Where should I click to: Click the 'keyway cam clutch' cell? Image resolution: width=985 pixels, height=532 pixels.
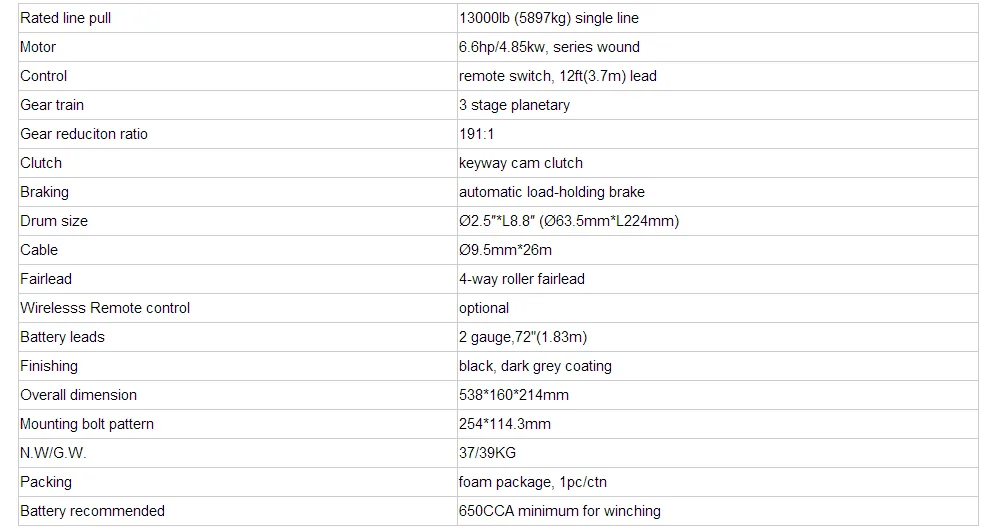pyautogui.click(x=717, y=163)
